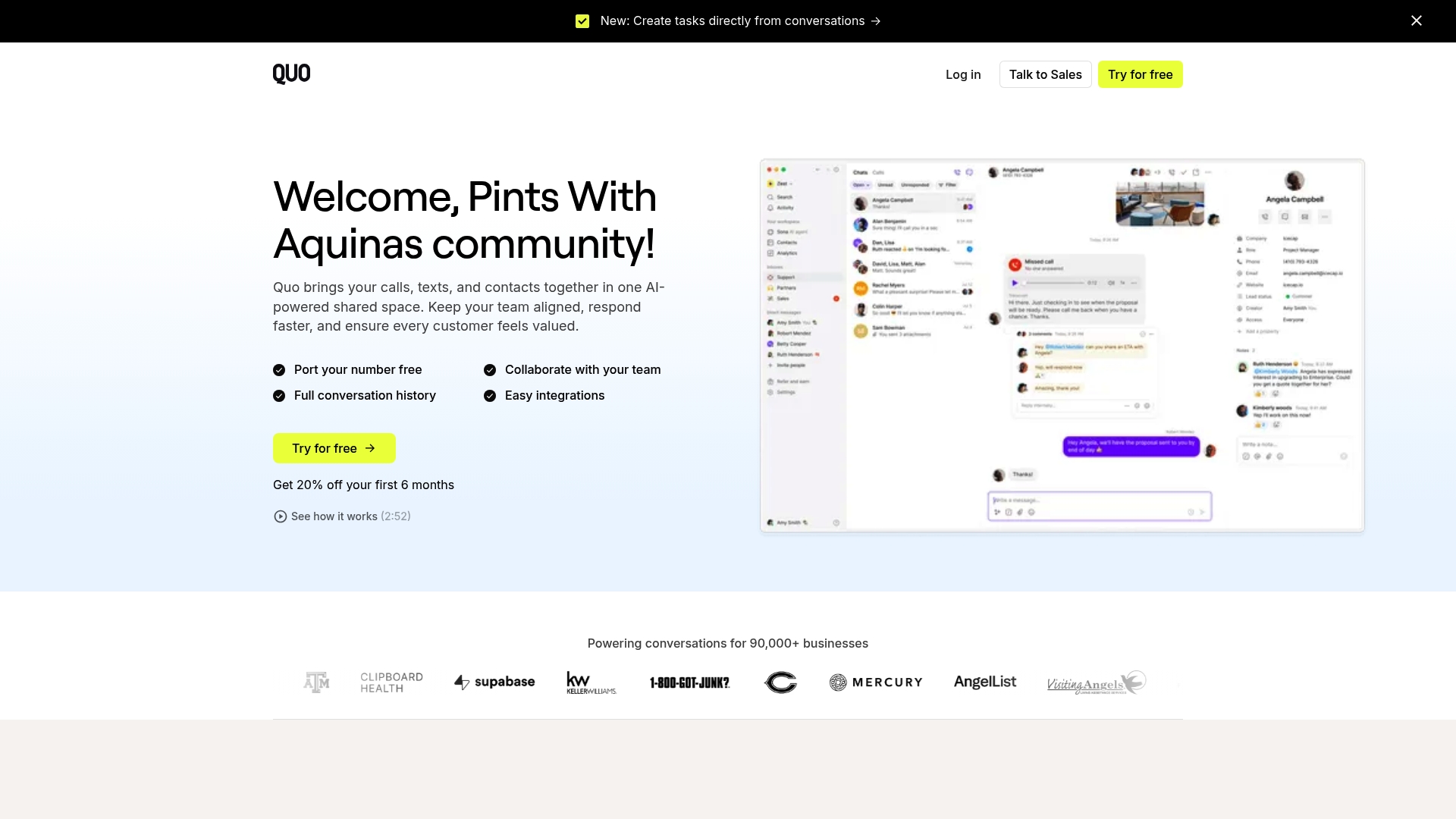Click 'Powering conversations for 90,000+ businesses' text
Viewport: 1456px width, 819px height.
tap(728, 644)
